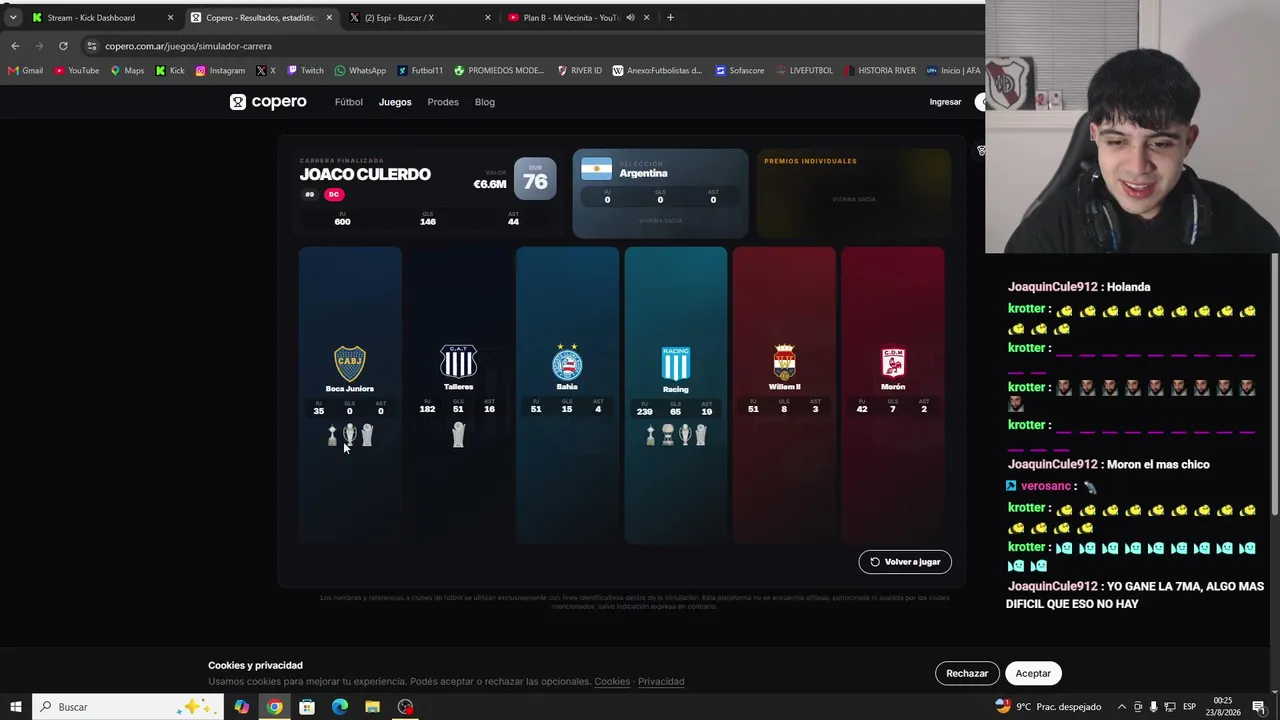Reject cookies with the Rechazar button
This screenshot has width=1280, height=720.
point(967,674)
